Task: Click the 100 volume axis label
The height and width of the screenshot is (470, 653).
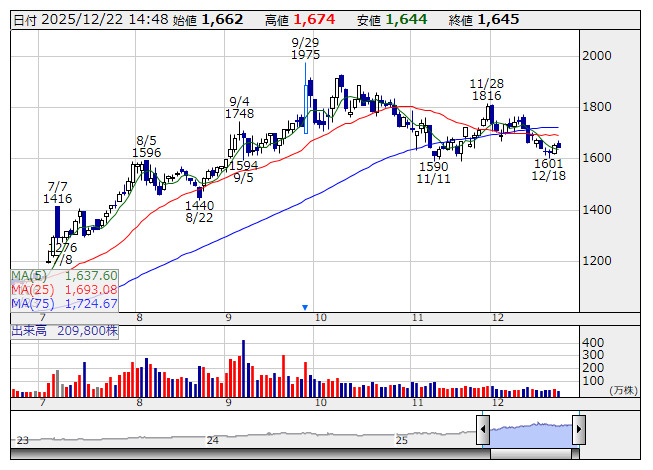Action: point(593,381)
